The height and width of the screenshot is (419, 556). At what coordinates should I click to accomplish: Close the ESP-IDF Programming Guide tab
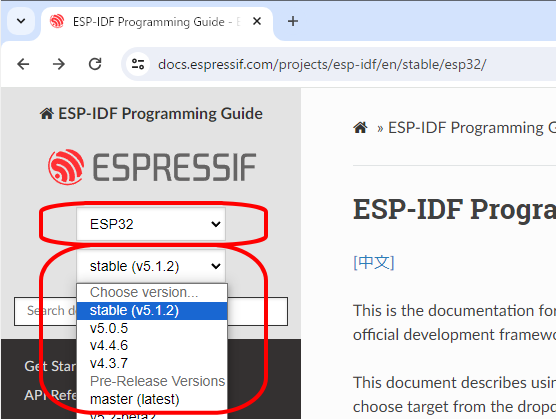point(257,22)
